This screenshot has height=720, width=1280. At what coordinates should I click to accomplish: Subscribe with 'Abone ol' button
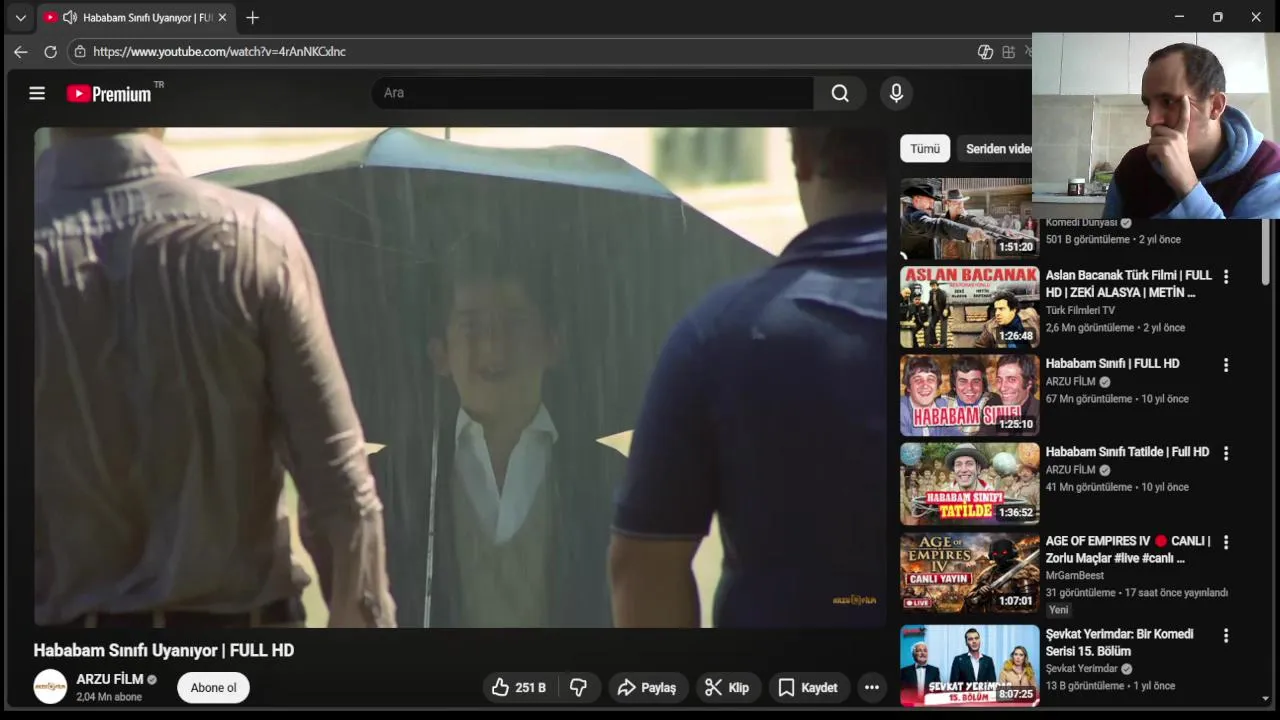click(x=213, y=687)
